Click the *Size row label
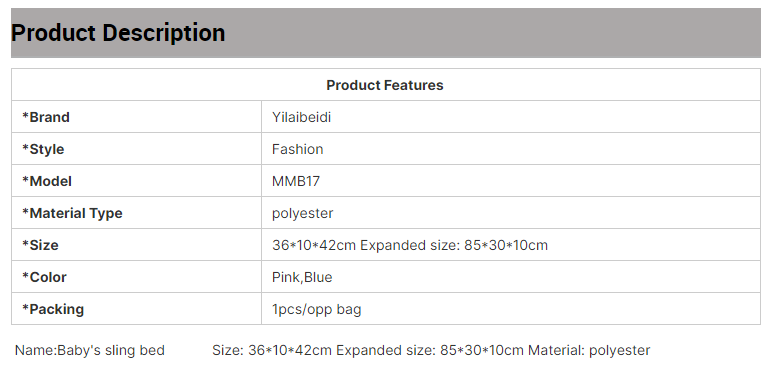The image size is (775, 370). (x=40, y=245)
